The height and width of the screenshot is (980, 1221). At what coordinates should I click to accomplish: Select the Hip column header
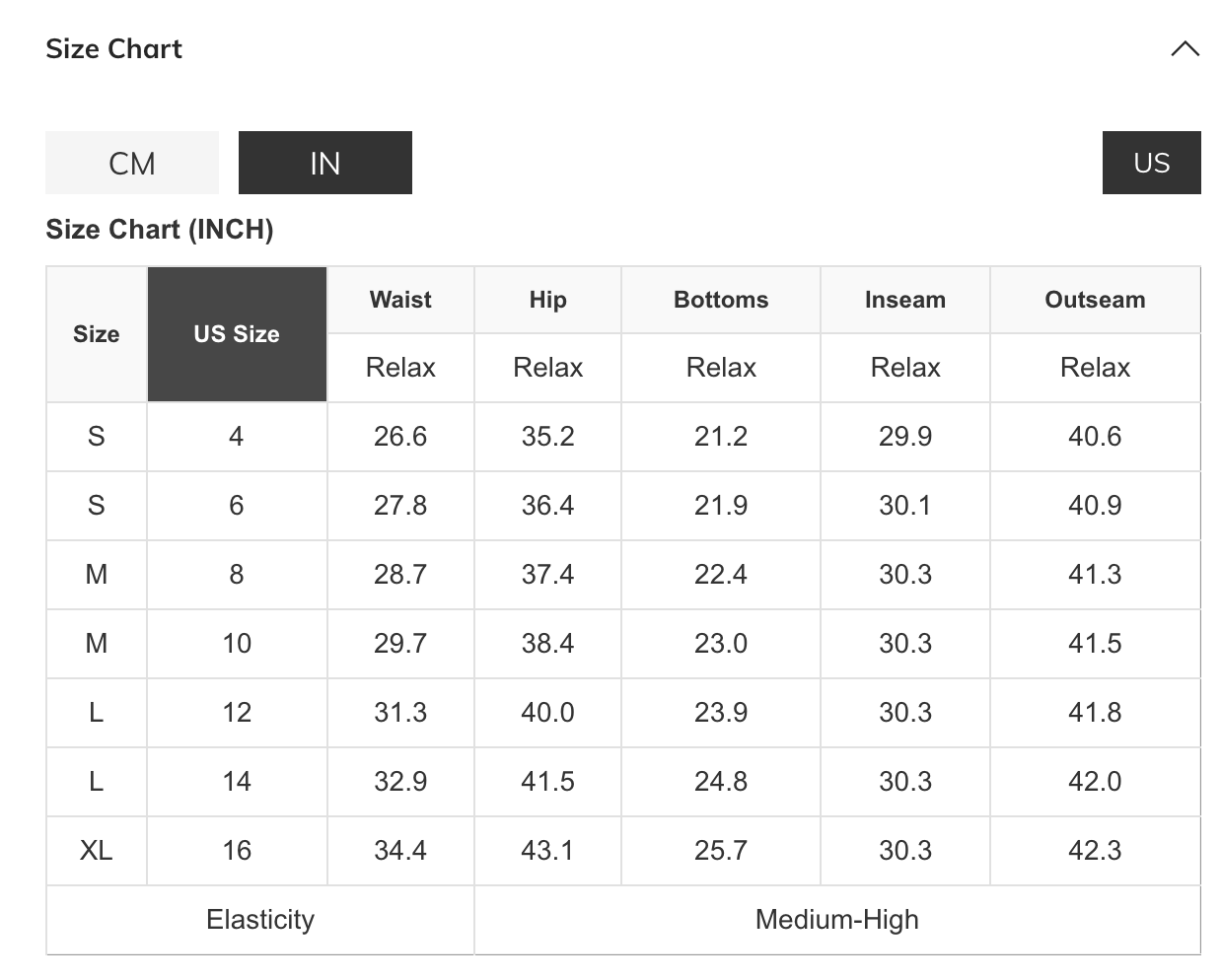point(547,300)
